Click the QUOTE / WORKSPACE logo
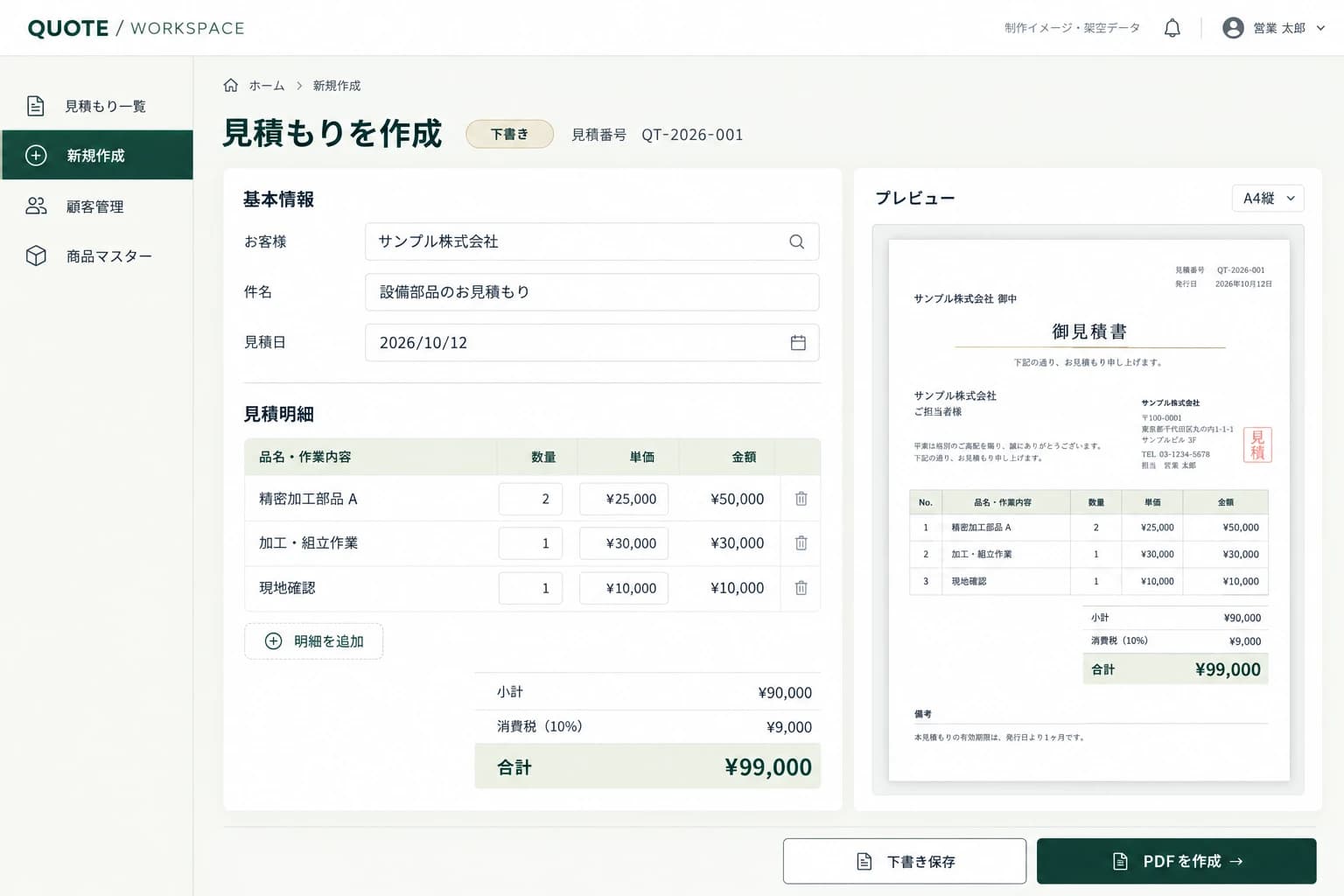 (x=136, y=28)
